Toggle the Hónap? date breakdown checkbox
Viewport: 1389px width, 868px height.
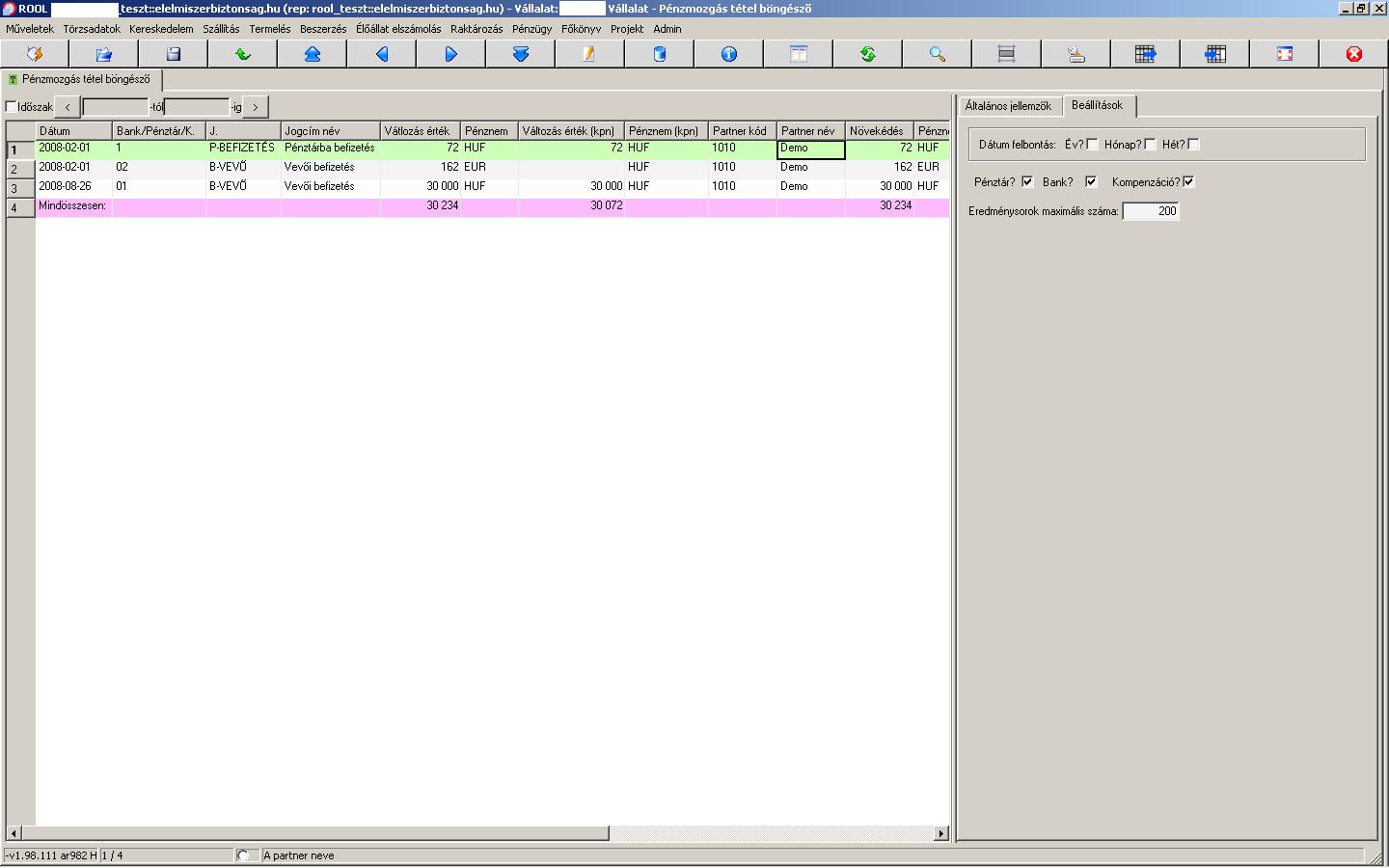pos(1150,145)
